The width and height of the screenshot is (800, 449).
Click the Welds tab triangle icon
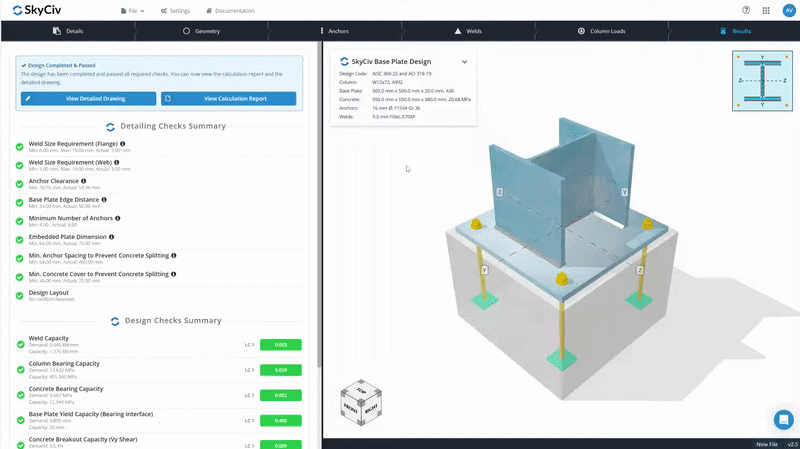pos(458,31)
